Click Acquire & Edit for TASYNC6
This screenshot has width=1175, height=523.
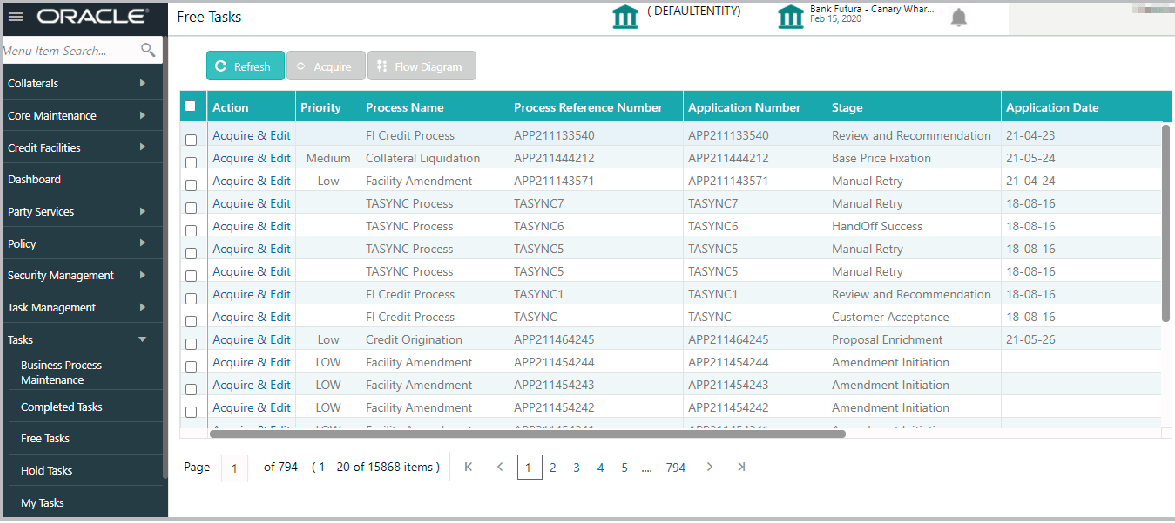pos(251,226)
